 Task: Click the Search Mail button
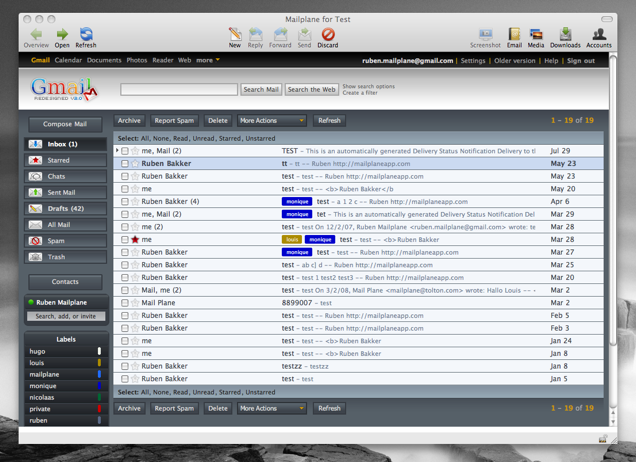pyautogui.click(x=261, y=90)
